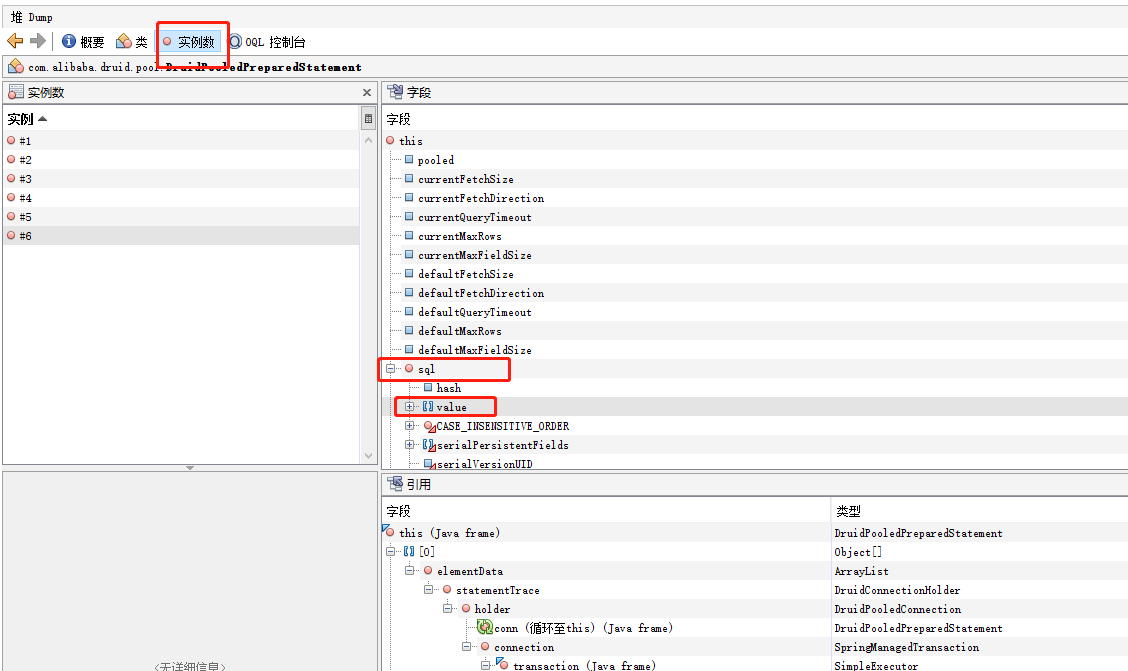The width and height of the screenshot is (1128, 671).
Task: Expand the value array field
Action: coord(410,407)
